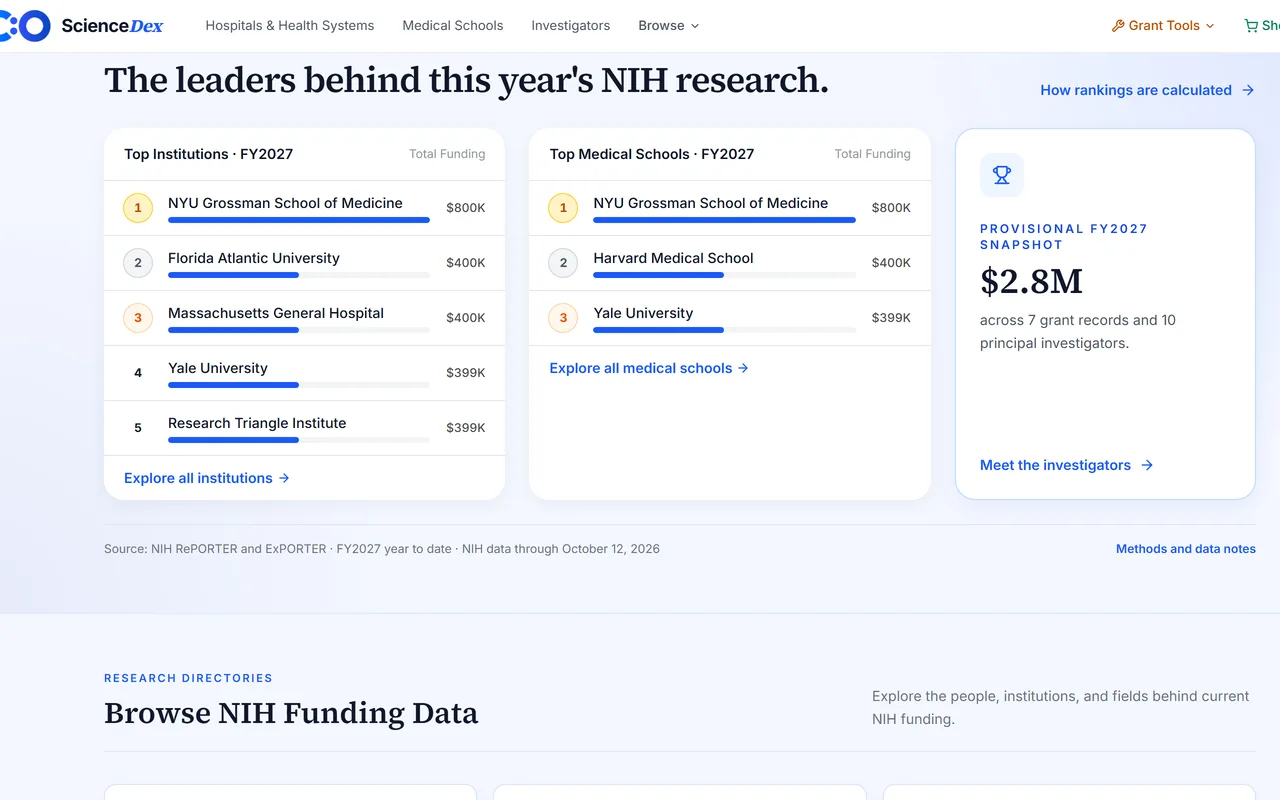Click rank 1 badge in Top Medical Schools
This screenshot has width=1280, height=800.
563,208
